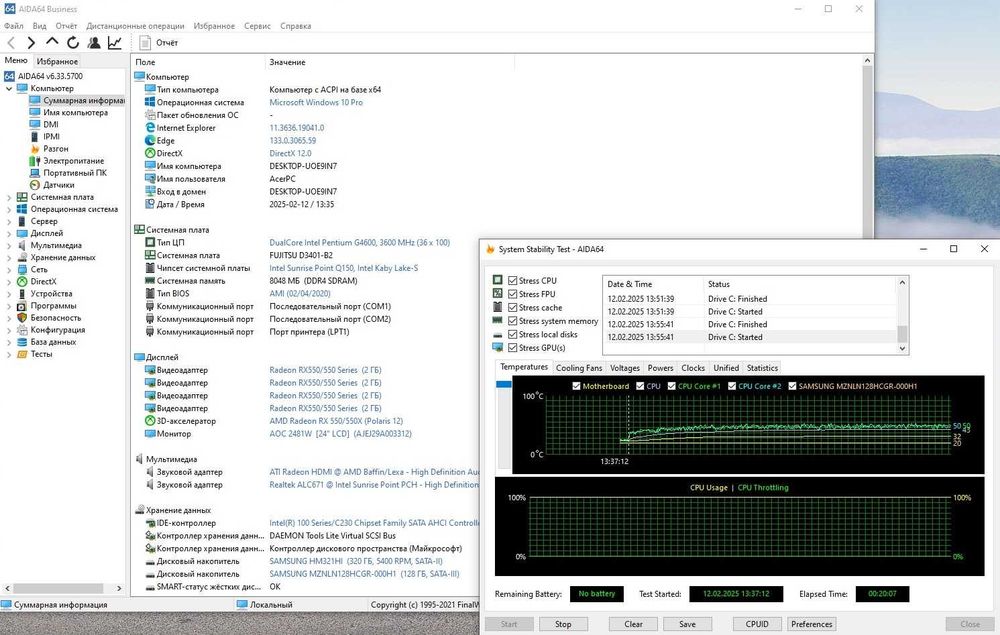The height and width of the screenshot is (635, 1000).
Task: Toggle the Stress CPU checkbox
Action: click(x=513, y=281)
